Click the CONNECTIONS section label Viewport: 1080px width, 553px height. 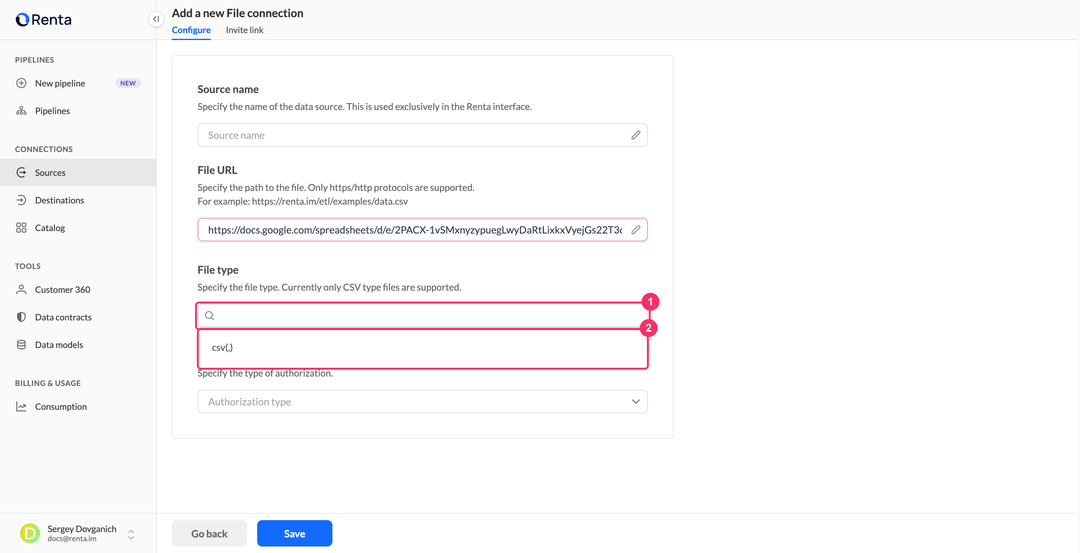tap(44, 149)
